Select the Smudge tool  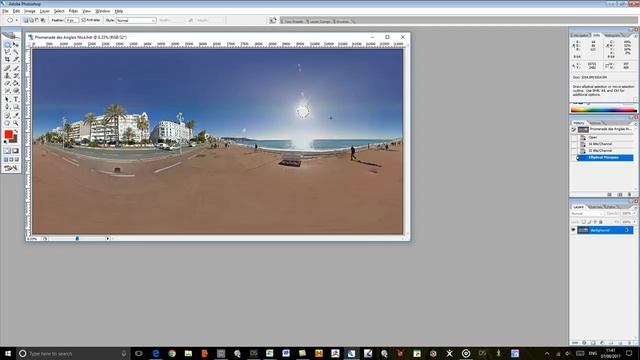click(x=7, y=91)
